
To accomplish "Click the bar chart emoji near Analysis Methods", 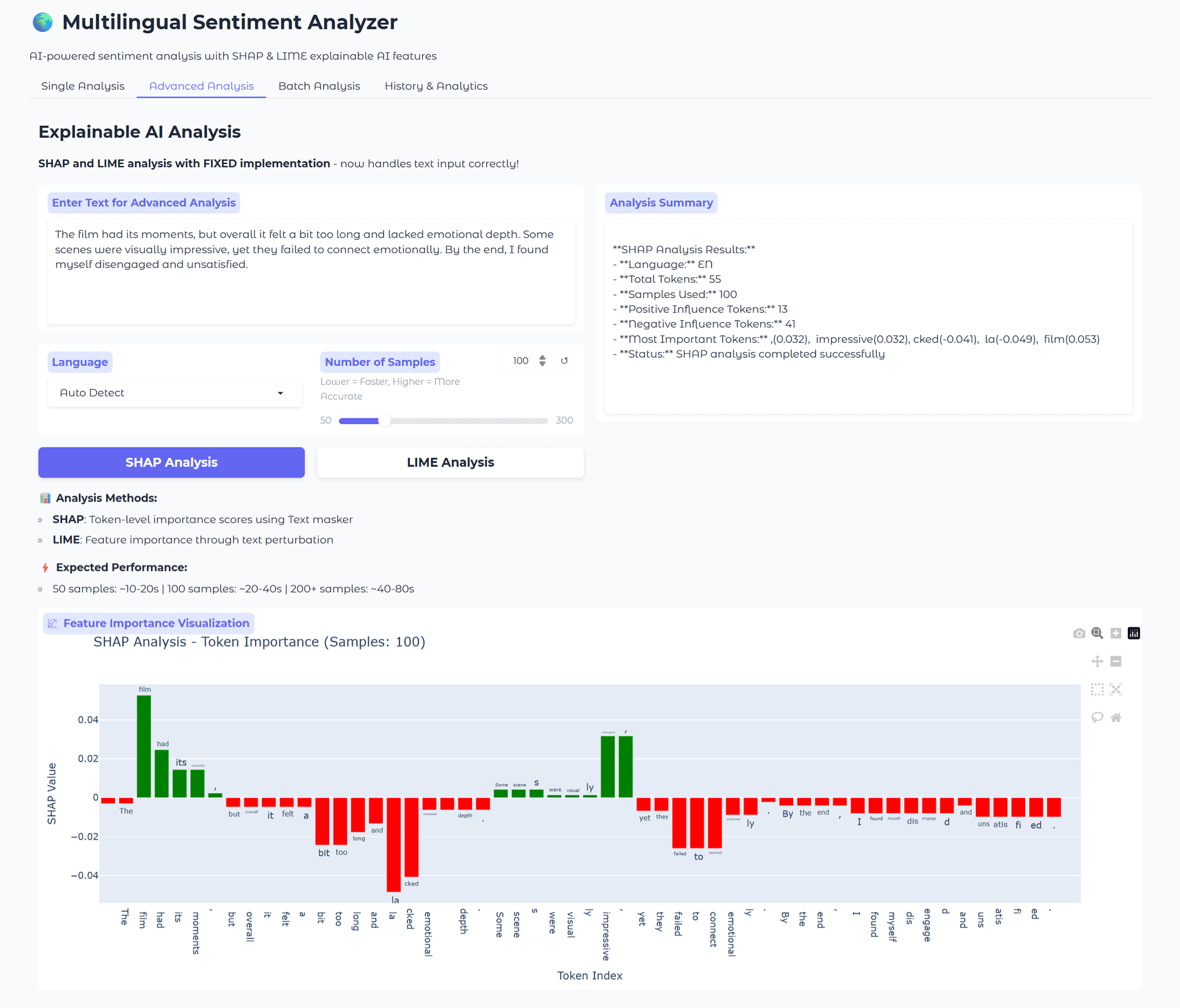I will pyautogui.click(x=45, y=498).
